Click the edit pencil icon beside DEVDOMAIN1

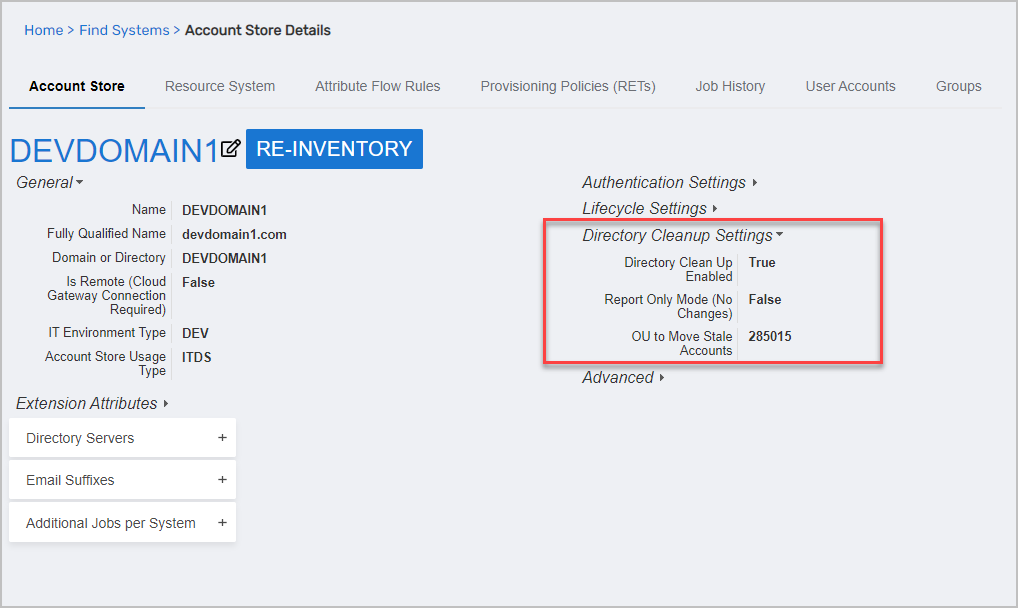[x=231, y=149]
